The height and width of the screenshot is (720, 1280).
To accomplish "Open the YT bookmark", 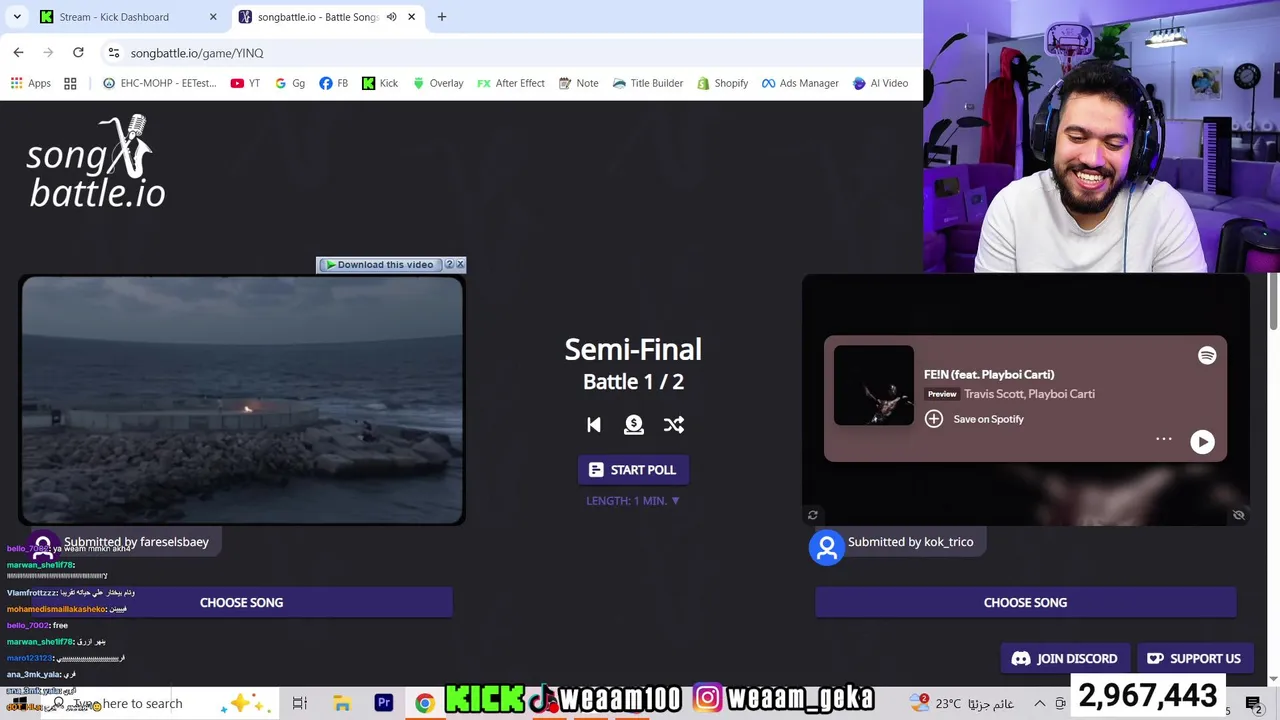I will point(245,83).
